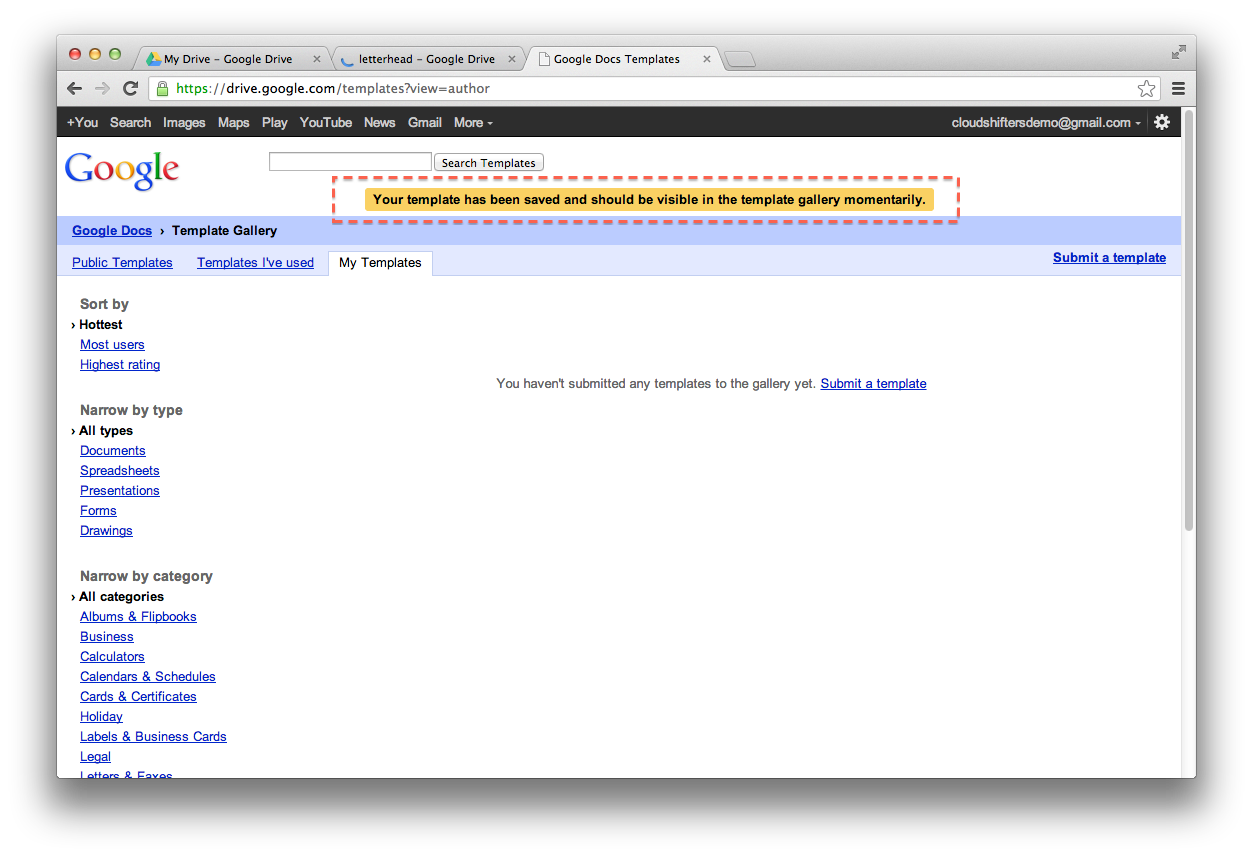
Task: Close the letterhead – Google Drive tab
Action: (x=512, y=59)
